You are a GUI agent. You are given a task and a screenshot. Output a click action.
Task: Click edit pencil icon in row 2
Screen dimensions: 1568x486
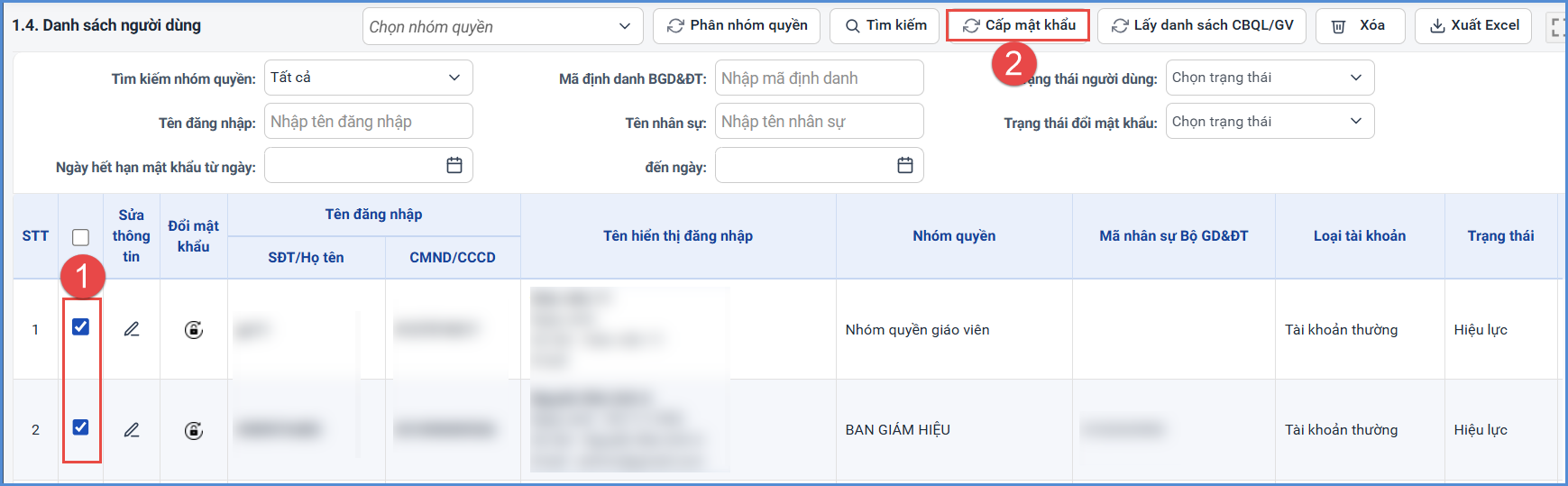[x=132, y=430]
